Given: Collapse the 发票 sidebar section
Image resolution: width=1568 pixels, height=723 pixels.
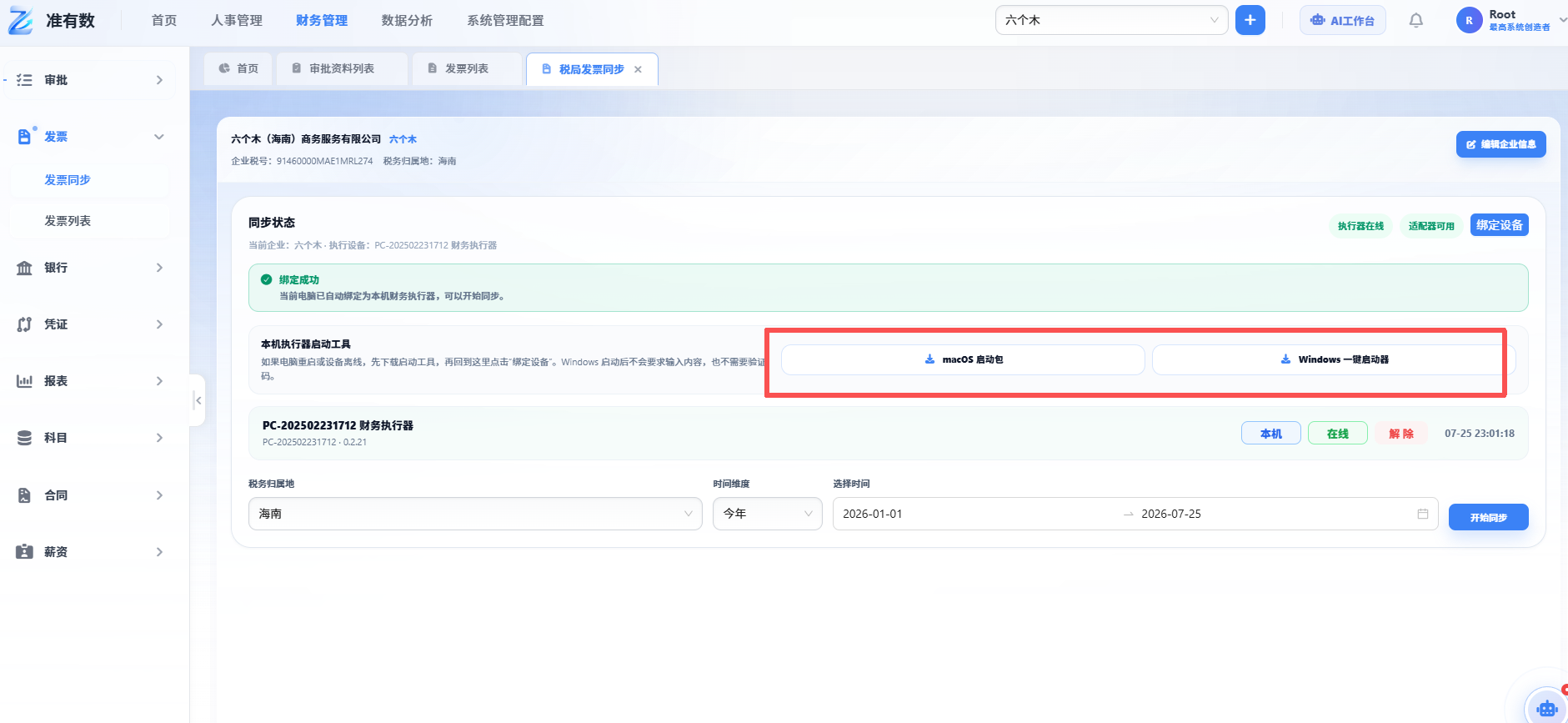Looking at the screenshot, I should pos(90,137).
